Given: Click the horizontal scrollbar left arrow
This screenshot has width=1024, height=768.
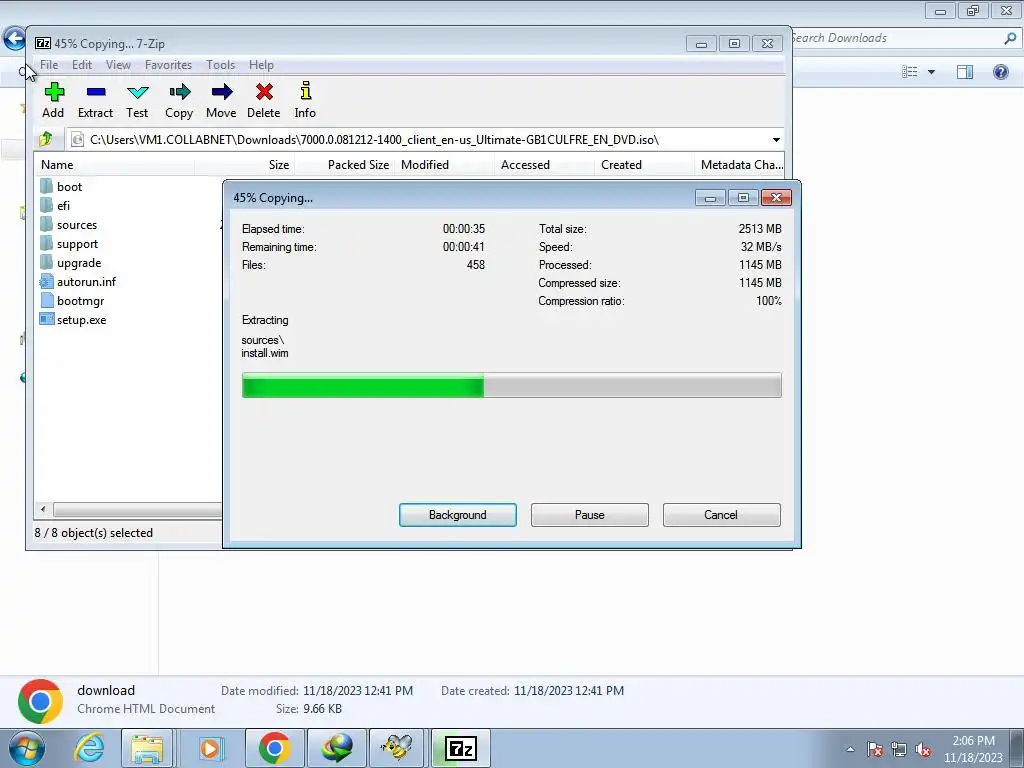Looking at the screenshot, I should (x=43, y=509).
